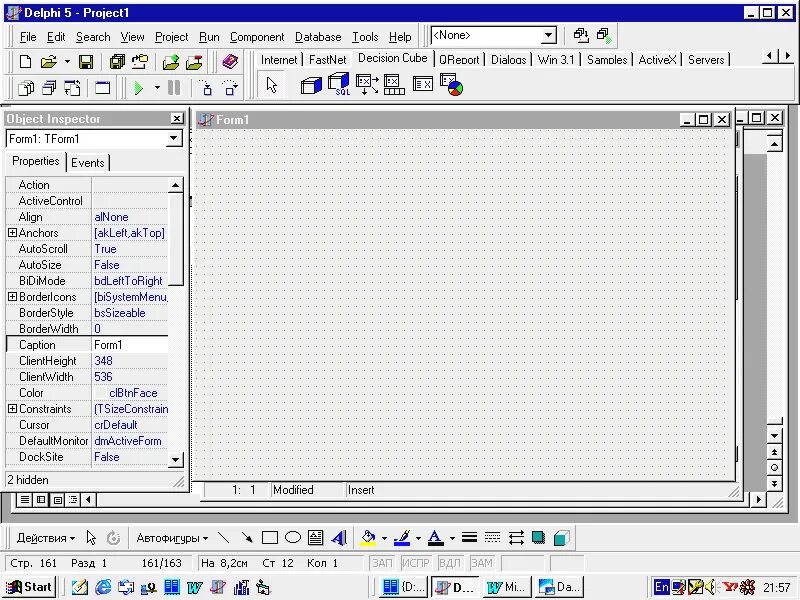
Task: Click Internet Explorer quick launch icon
Action: pos(103,587)
